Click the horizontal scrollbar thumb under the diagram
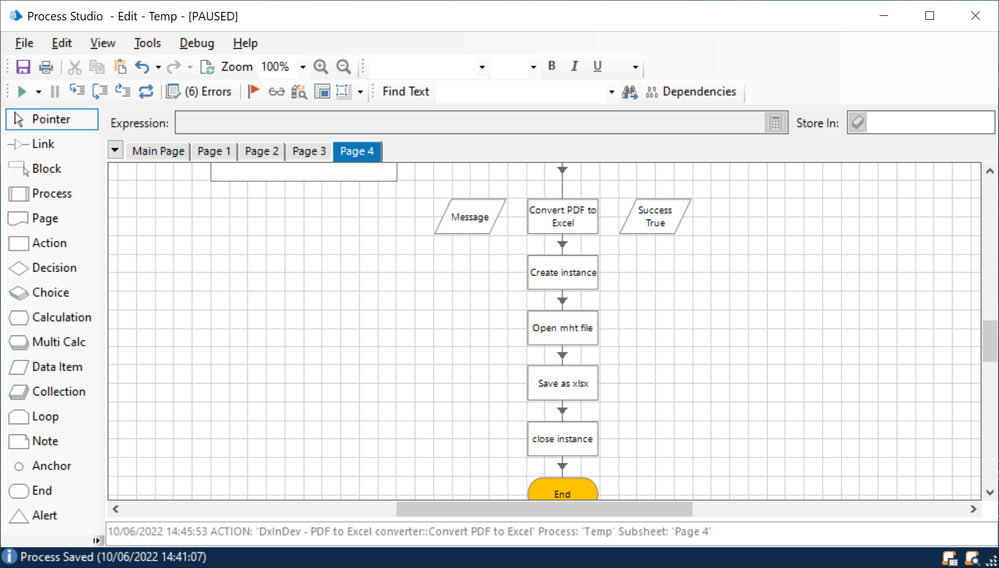This screenshot has width=999, height=568. click(544, 509)
